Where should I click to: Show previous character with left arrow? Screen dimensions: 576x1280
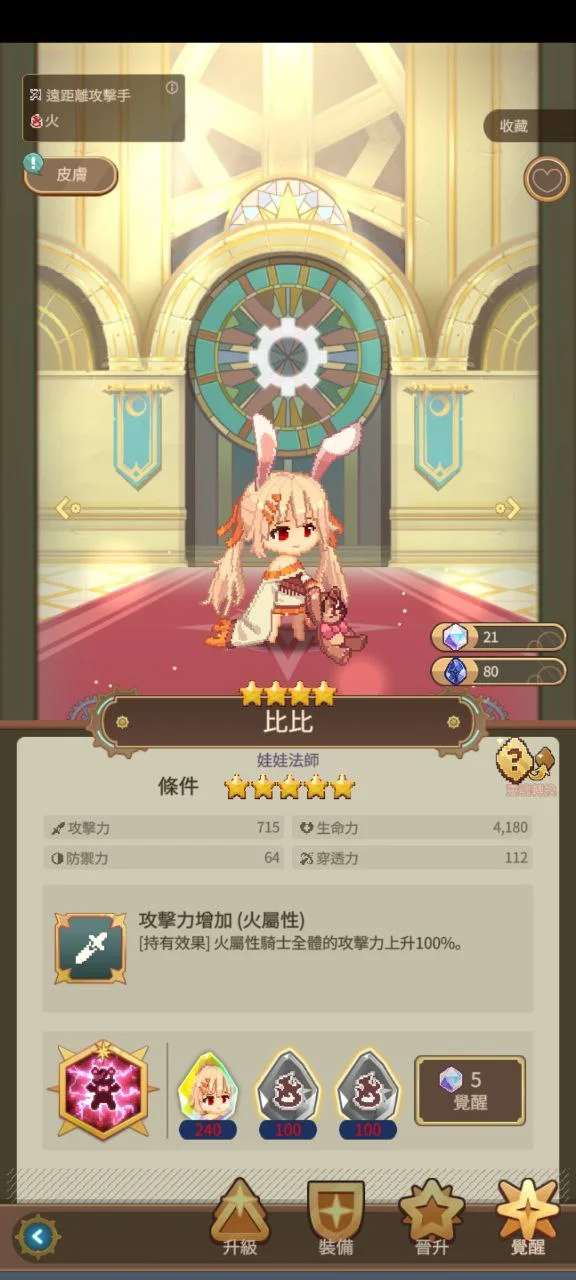click(67, 508)
